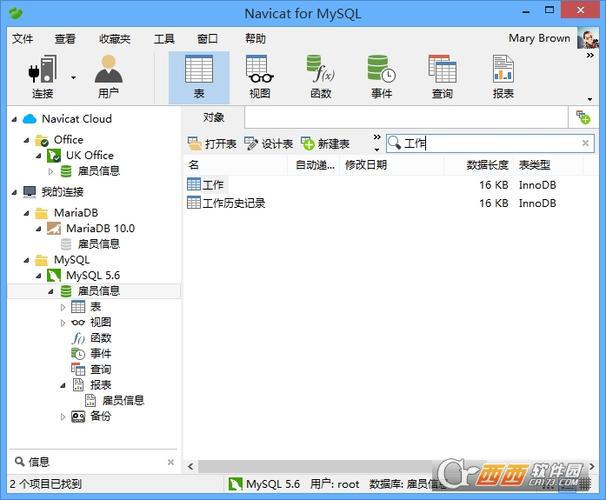Open the 函数 functions toolbar icon
This screenshot has width=606, height=500.
point(321,77)
